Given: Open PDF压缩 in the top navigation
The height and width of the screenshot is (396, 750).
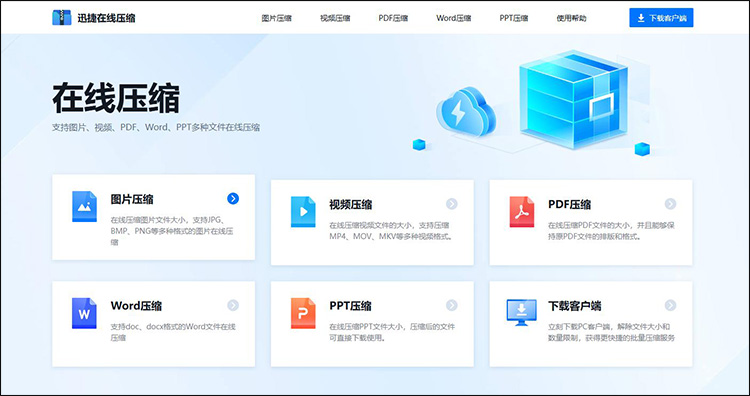Looking at the screenshot, I should pos(393,18).
